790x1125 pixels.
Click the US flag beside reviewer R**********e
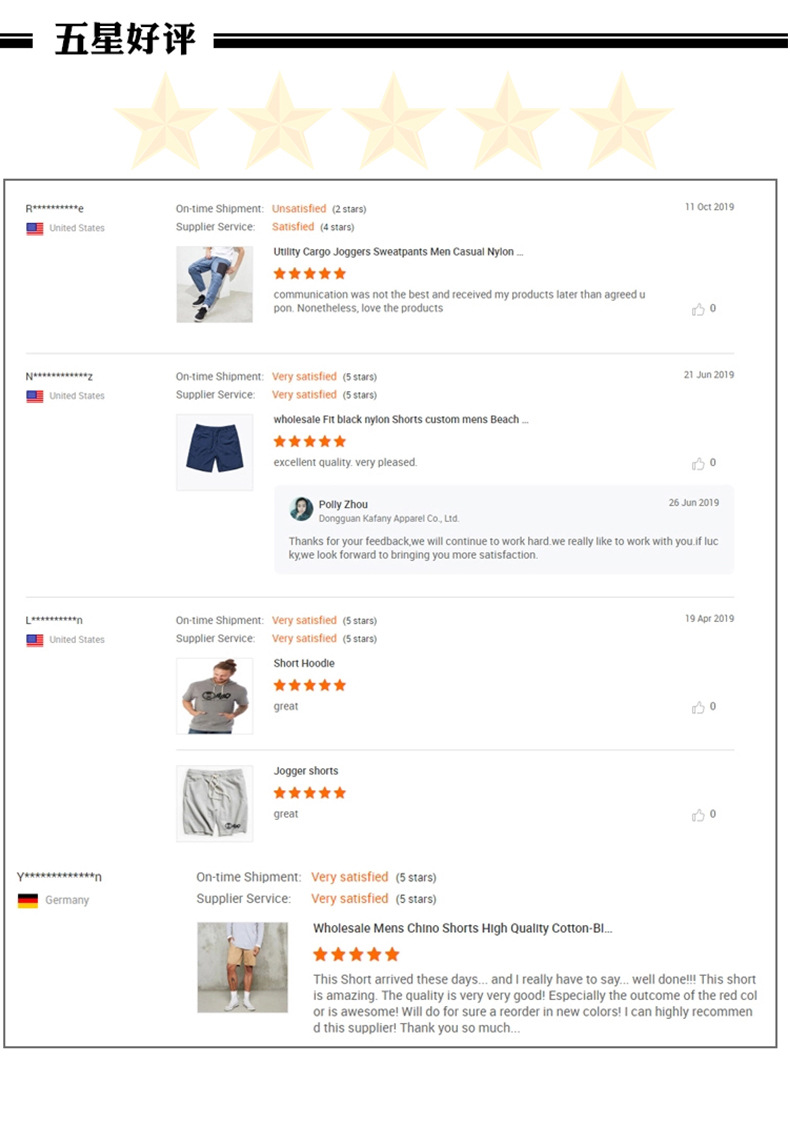click(x=35, y=228)
